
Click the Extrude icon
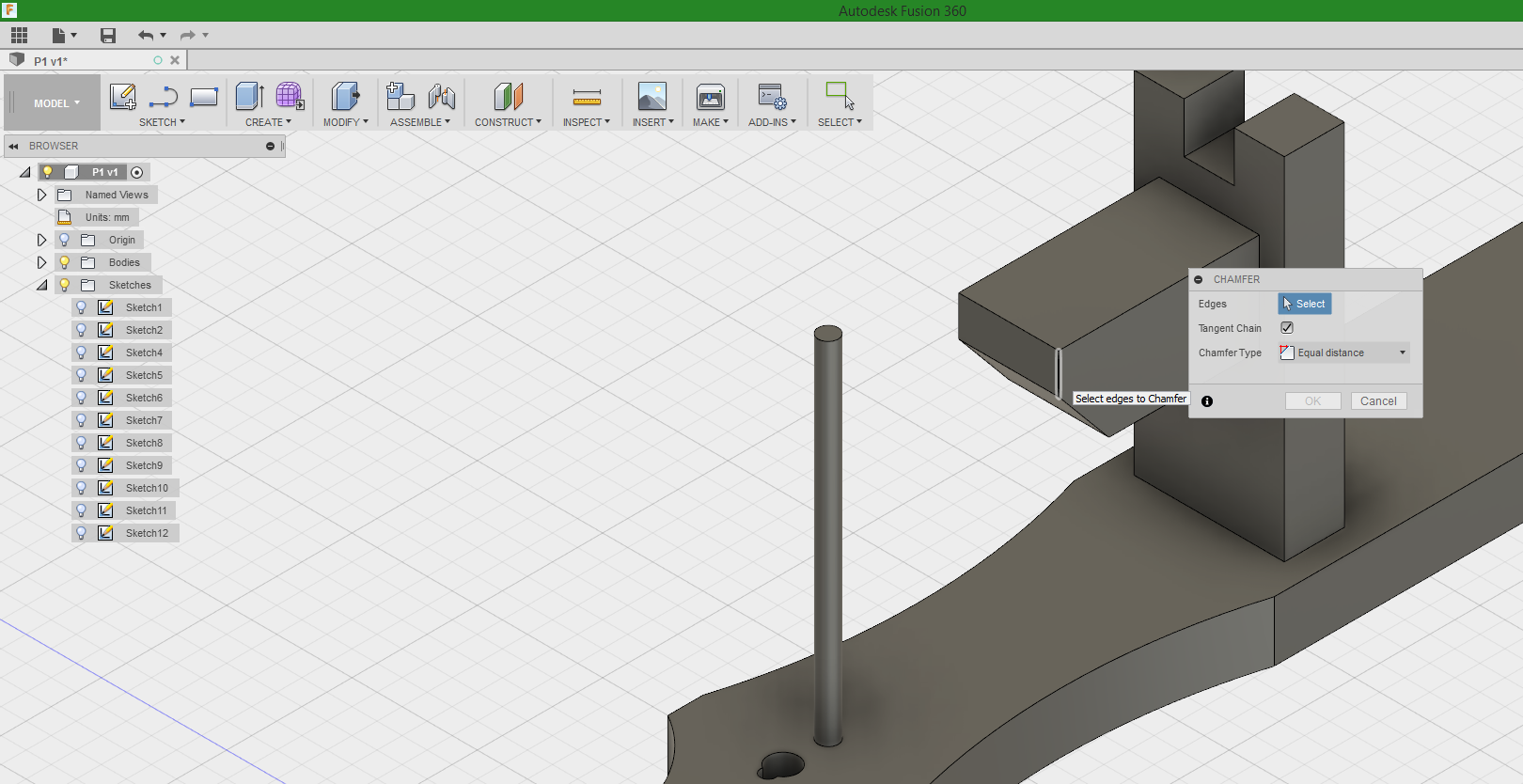(249, 96)
